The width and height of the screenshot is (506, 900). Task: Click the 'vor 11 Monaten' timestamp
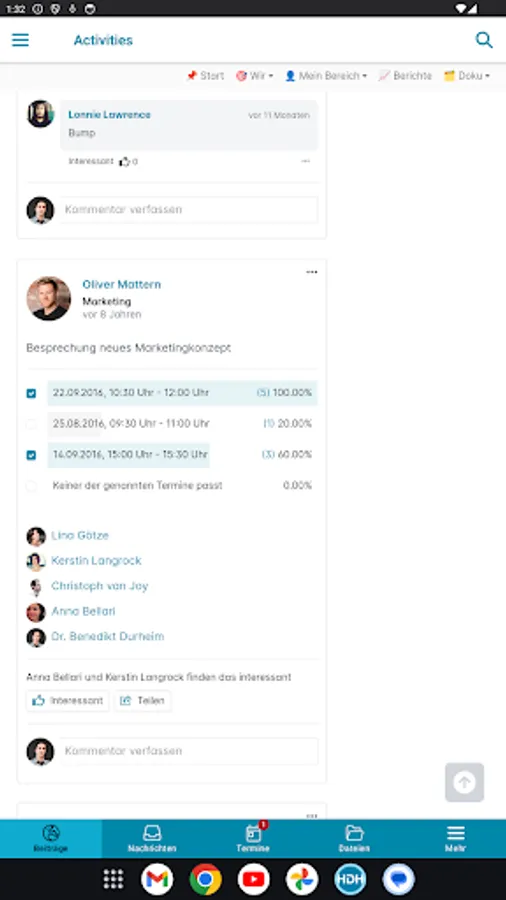tap(279, 115)
